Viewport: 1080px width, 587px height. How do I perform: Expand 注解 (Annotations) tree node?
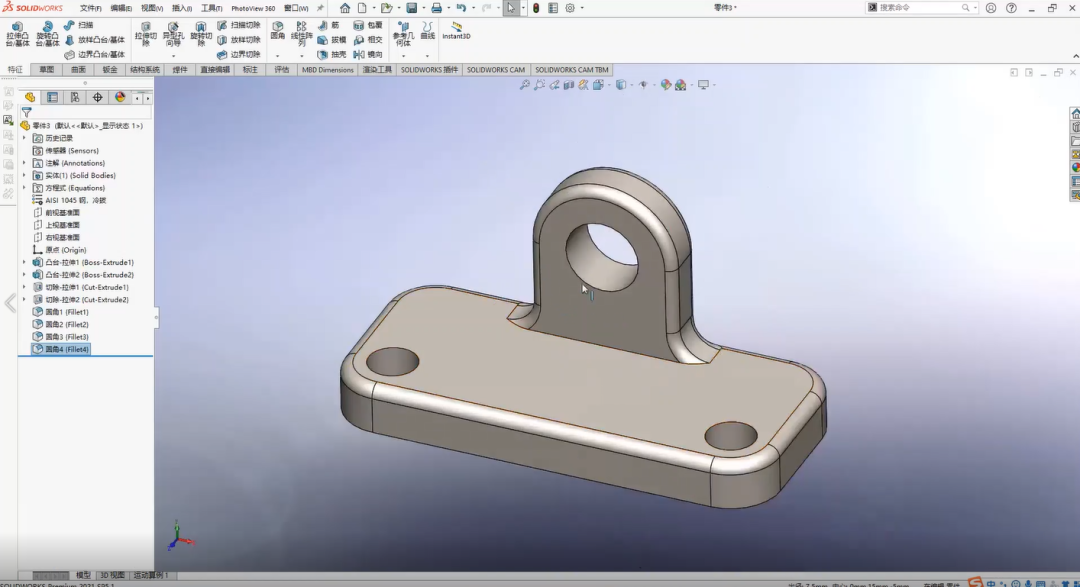pos(24,163)
